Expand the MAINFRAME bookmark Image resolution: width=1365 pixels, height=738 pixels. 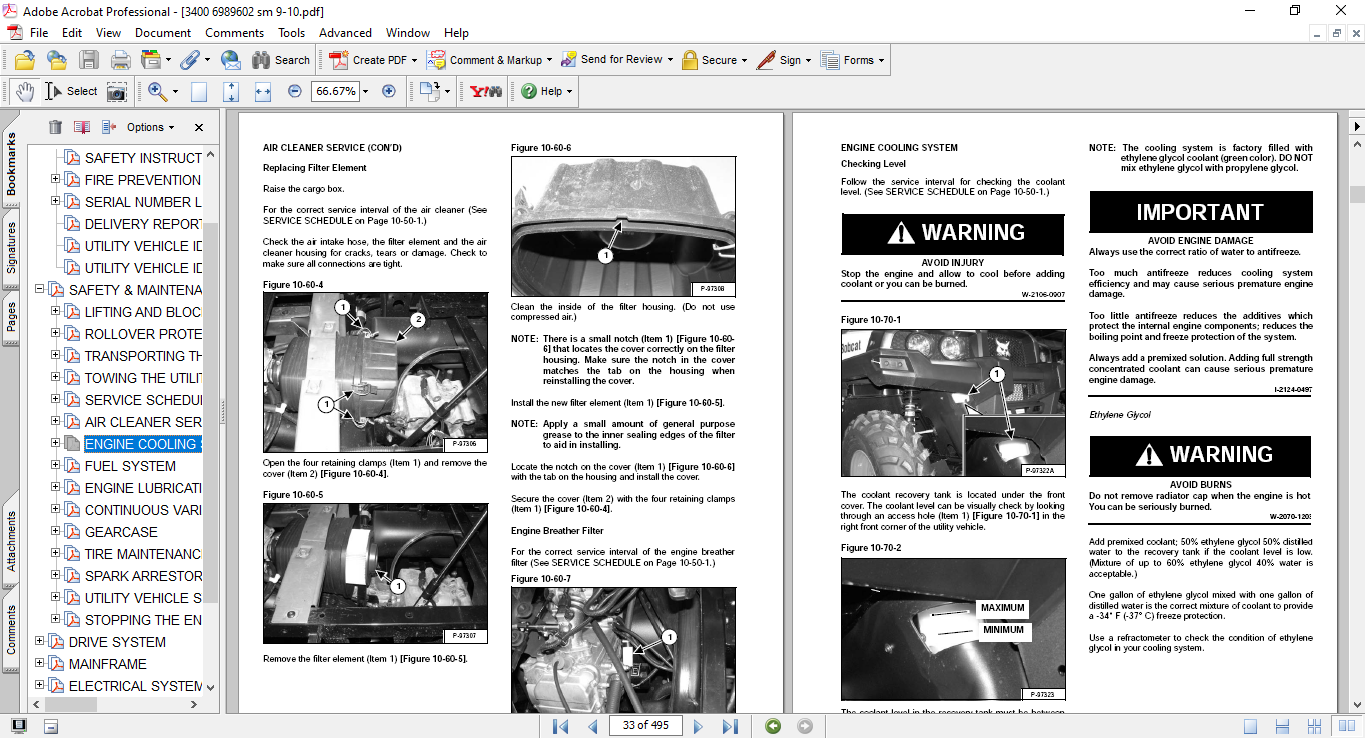[x=40, y=664]
